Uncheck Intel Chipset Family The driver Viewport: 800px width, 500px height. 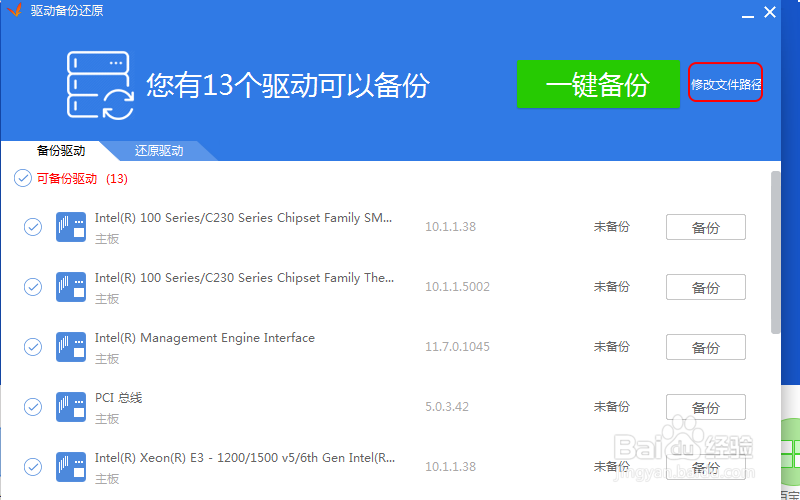33,287
